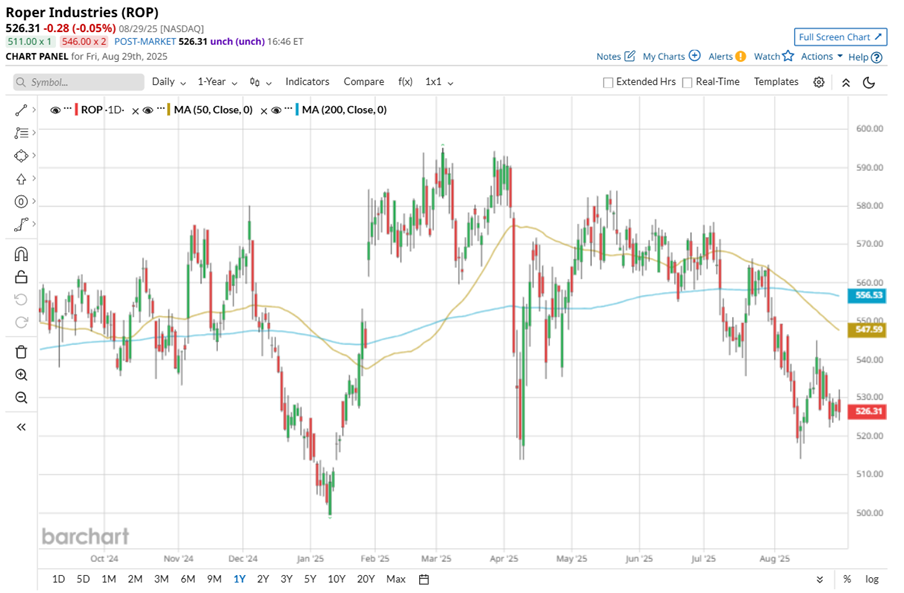Open Help question mark icon
This screenshot has height=593, width=904.
tap(876, 57)
